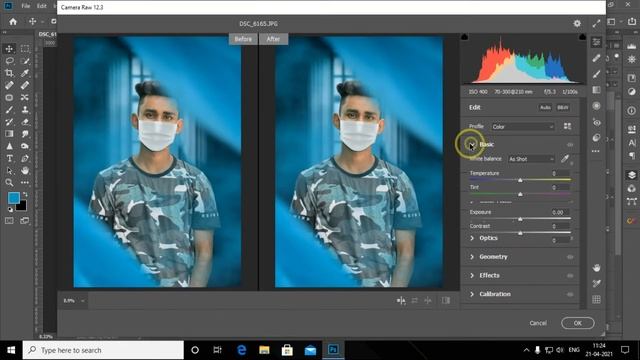Image resolution: width=640 pixels, height=360 pixels.
Task: Toggle Camera Raw full screen mode
Action: click(x=596, y=24)
